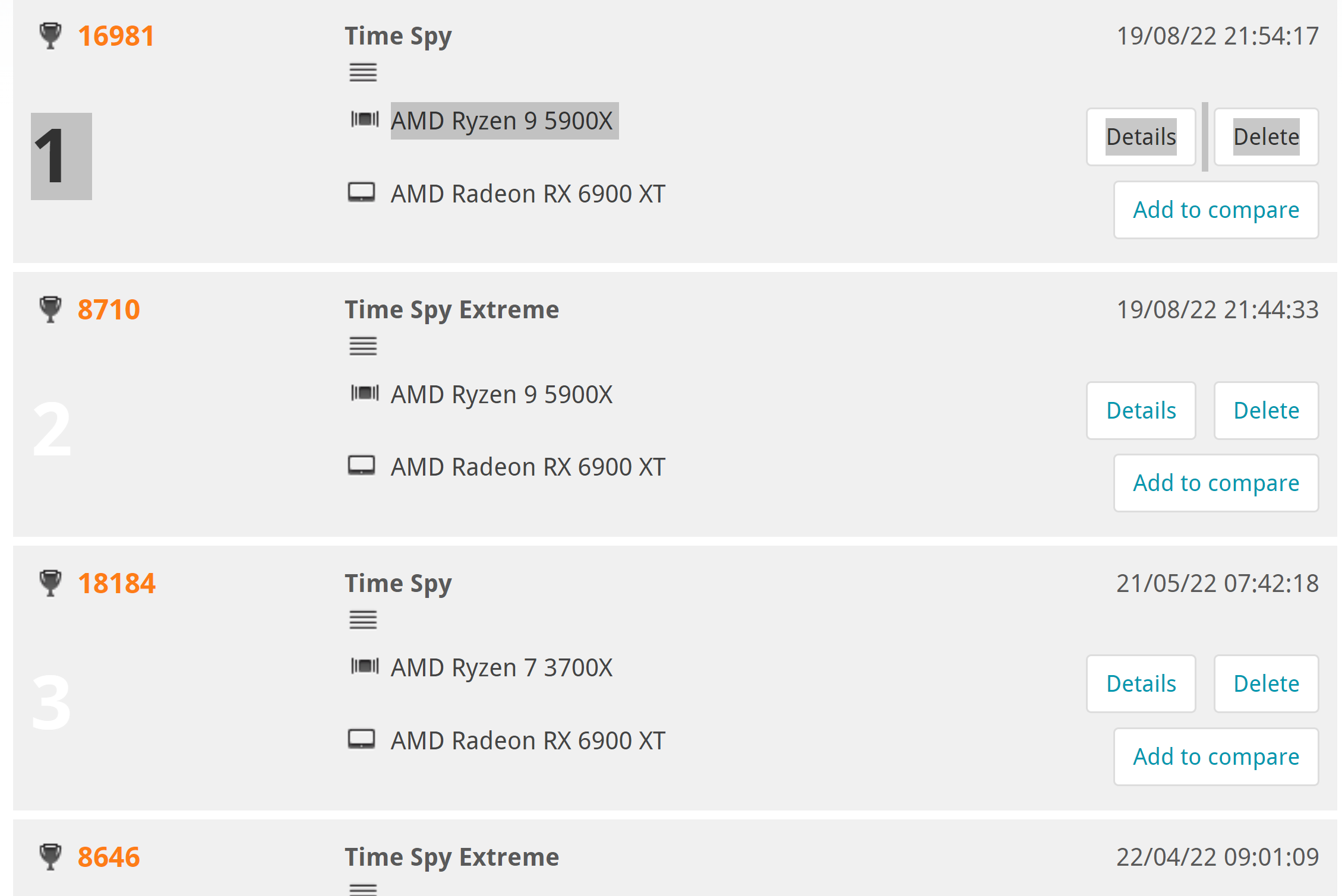This screenshot has height=896, width=1342.
Task: Click the GPU monitor icon in result 2
Action: 361,466
